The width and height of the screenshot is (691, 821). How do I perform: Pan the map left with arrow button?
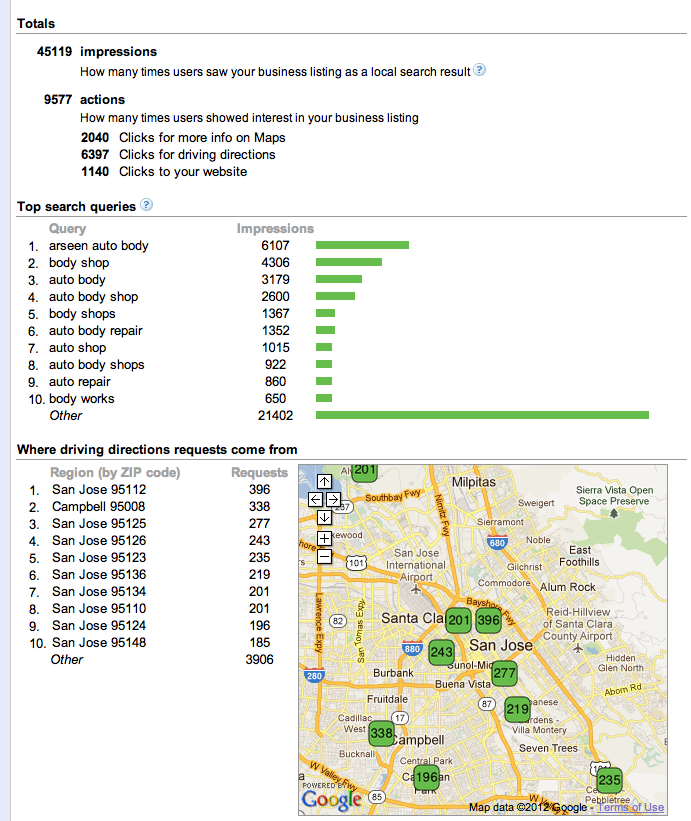tap(315, 500)
